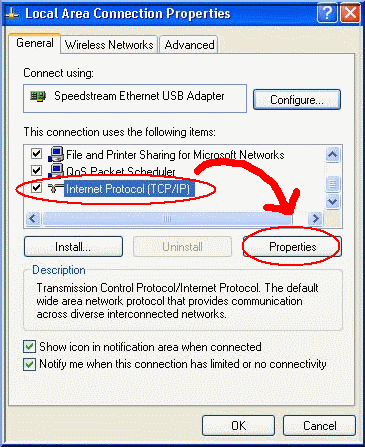Click the Internet Protocol (TCP/IP) network icon

55,188
